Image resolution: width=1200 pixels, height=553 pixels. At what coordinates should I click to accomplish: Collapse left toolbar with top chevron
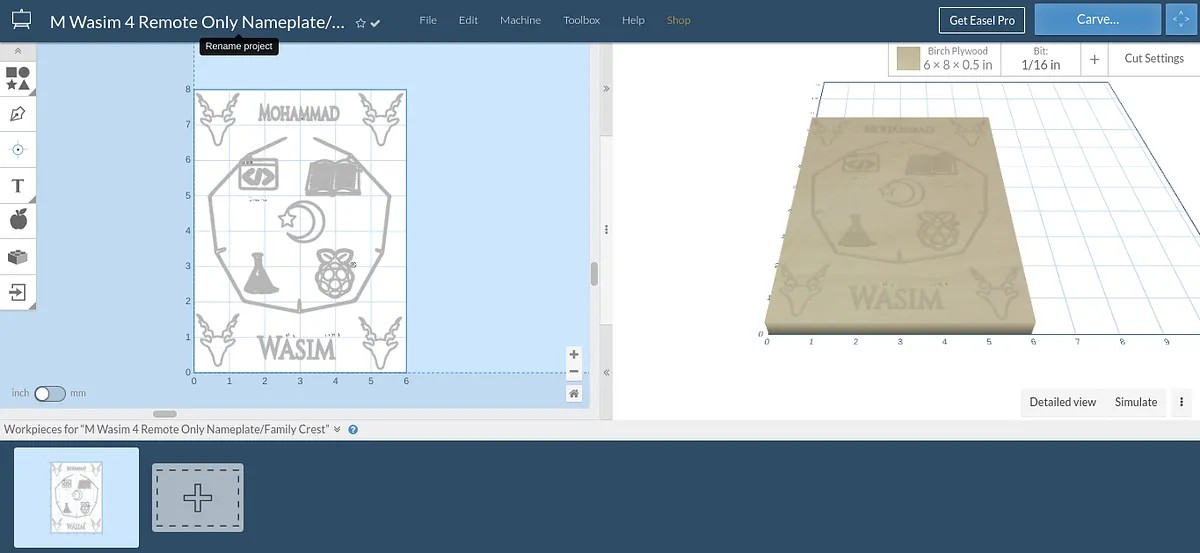click(18, 51)
